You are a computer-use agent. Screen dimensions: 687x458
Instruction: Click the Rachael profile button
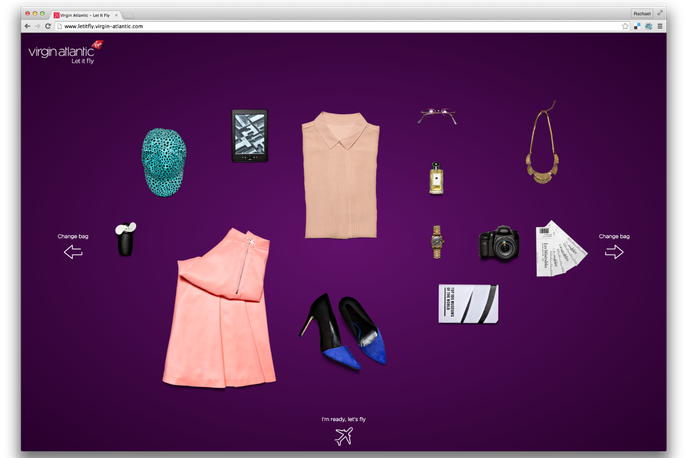click(642, 14)
